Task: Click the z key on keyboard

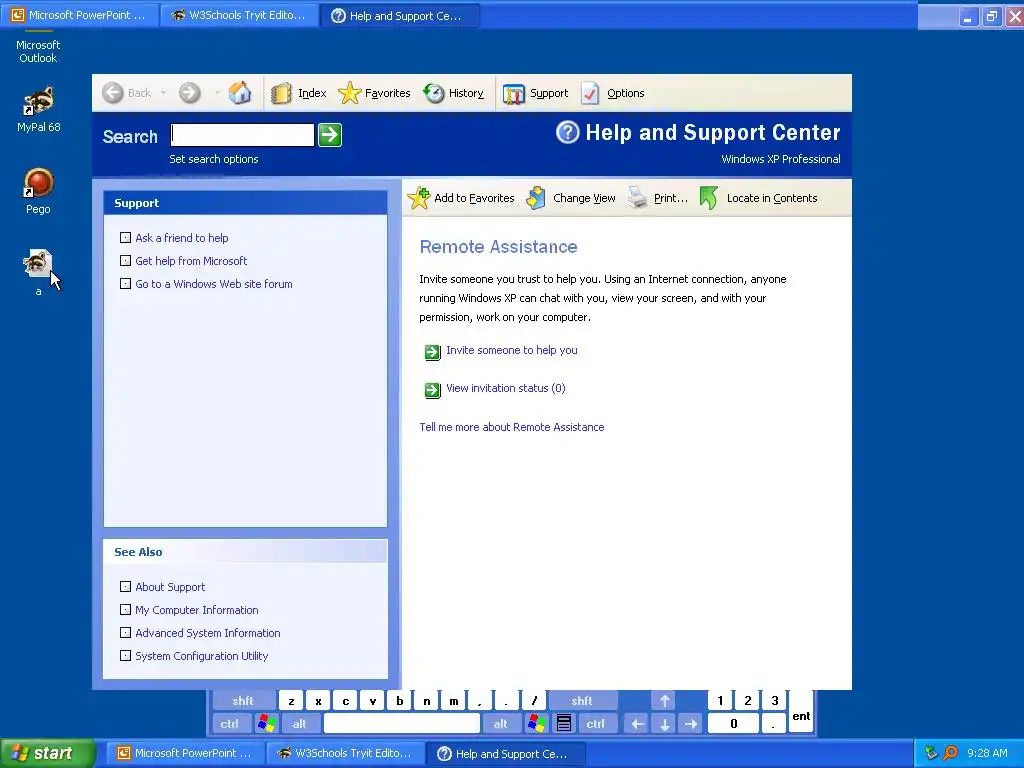Action: [x=291, y=701]
